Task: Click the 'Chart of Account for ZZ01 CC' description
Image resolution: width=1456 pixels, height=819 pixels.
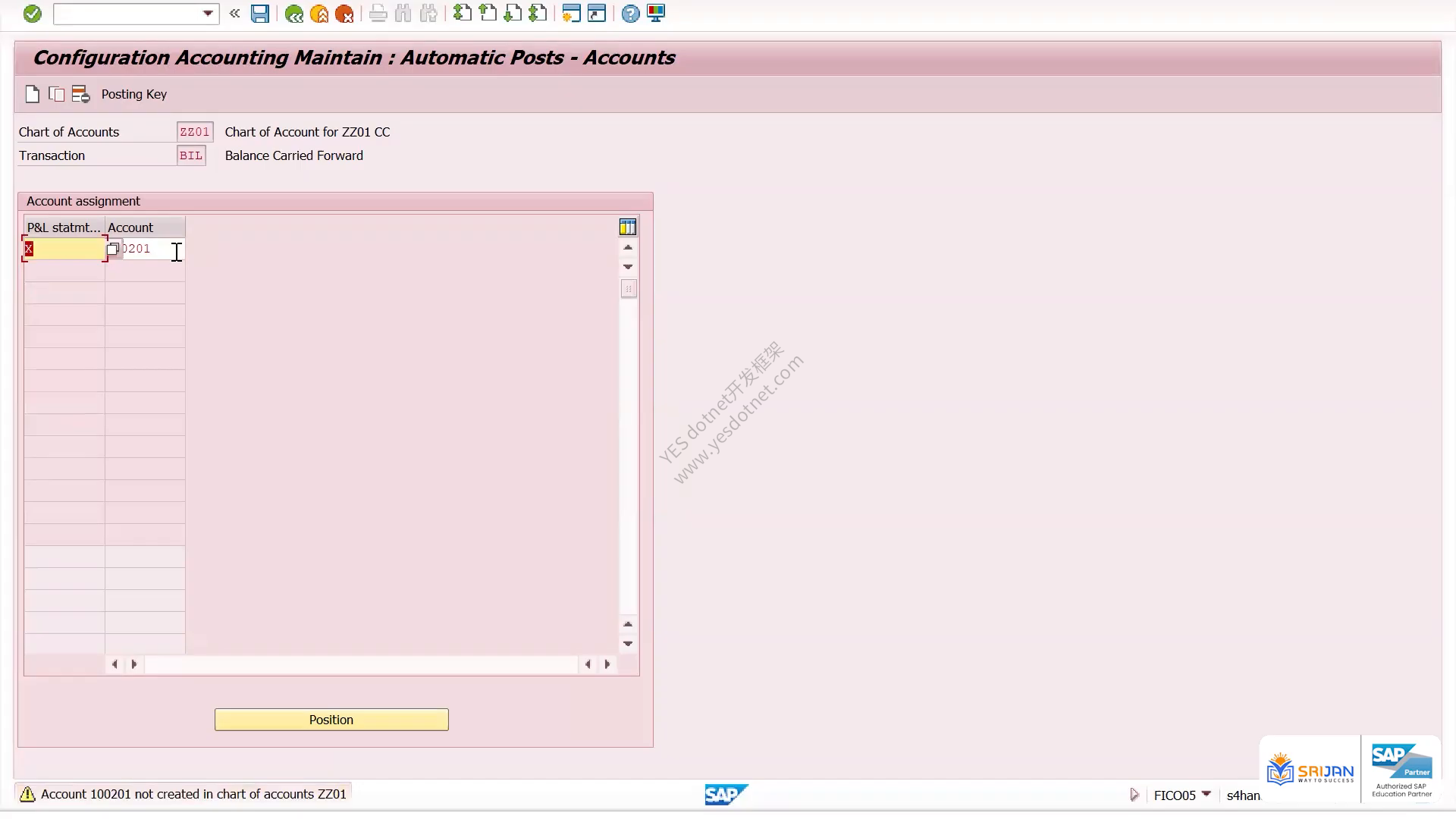Action: point(308,132)
